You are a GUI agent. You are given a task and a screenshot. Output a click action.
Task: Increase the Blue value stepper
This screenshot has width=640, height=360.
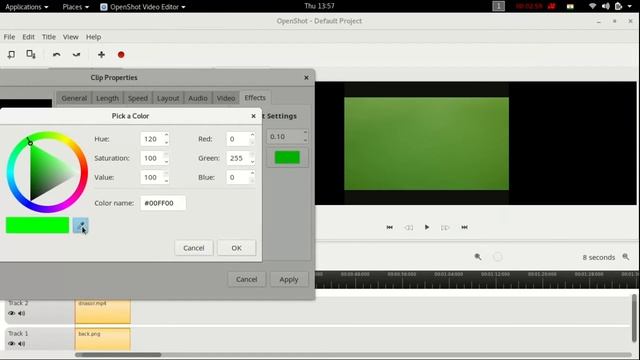point(252,173)
